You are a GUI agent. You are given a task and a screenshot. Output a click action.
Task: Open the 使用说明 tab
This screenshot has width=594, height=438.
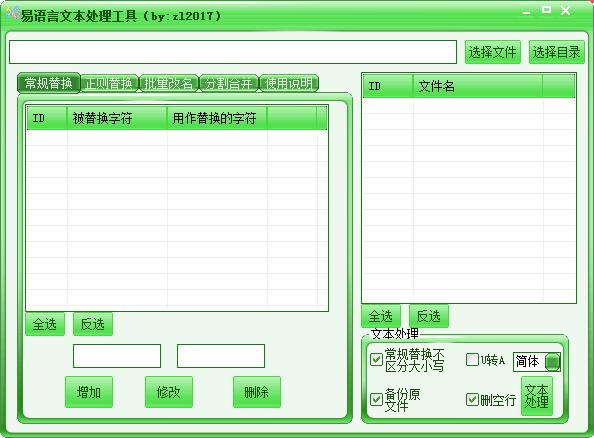click(289, 83)
